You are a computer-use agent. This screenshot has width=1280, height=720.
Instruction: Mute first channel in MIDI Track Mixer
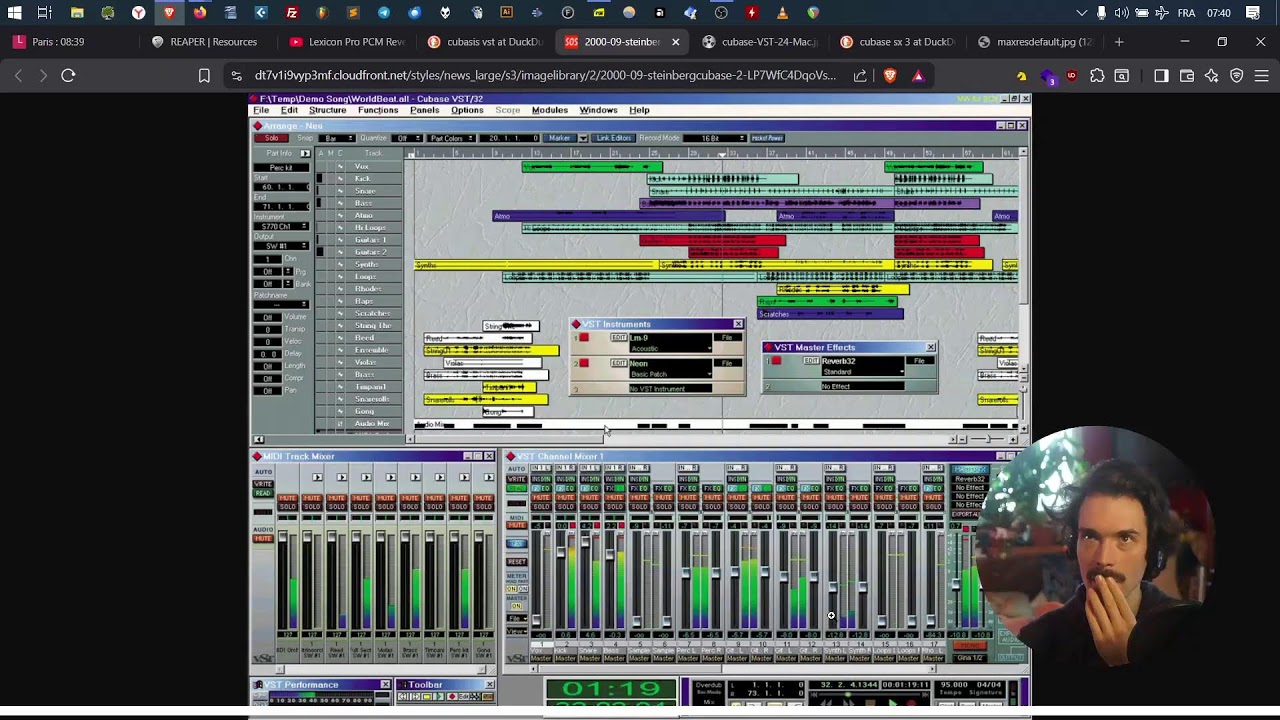[288, 498]
